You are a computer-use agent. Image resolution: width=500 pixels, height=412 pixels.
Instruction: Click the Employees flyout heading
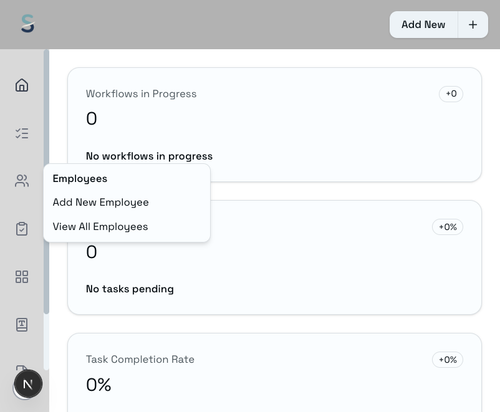pyautogui.click(x=80, y=179)
